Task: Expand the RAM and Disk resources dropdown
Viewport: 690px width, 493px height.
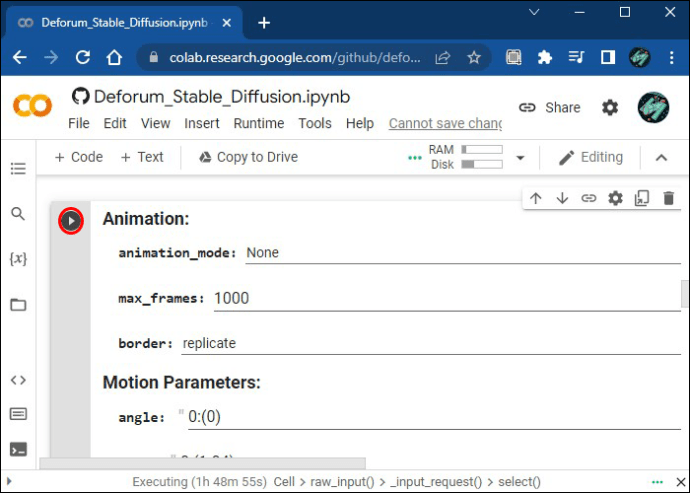Action: tap(520, 158)
